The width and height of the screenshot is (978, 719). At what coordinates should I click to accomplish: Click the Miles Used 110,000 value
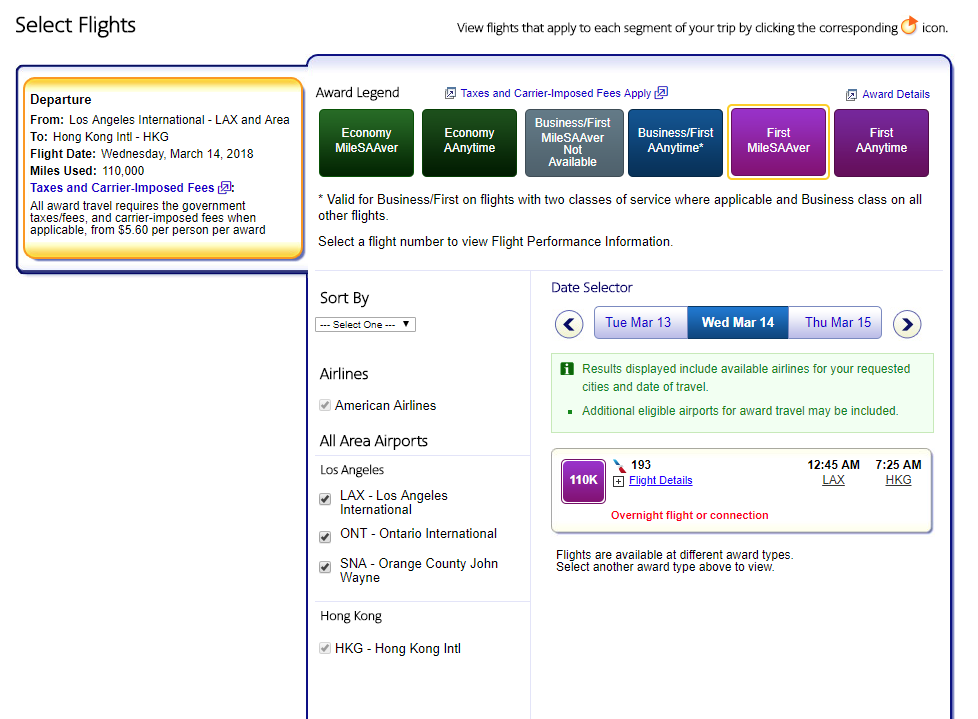click(123, 171)
